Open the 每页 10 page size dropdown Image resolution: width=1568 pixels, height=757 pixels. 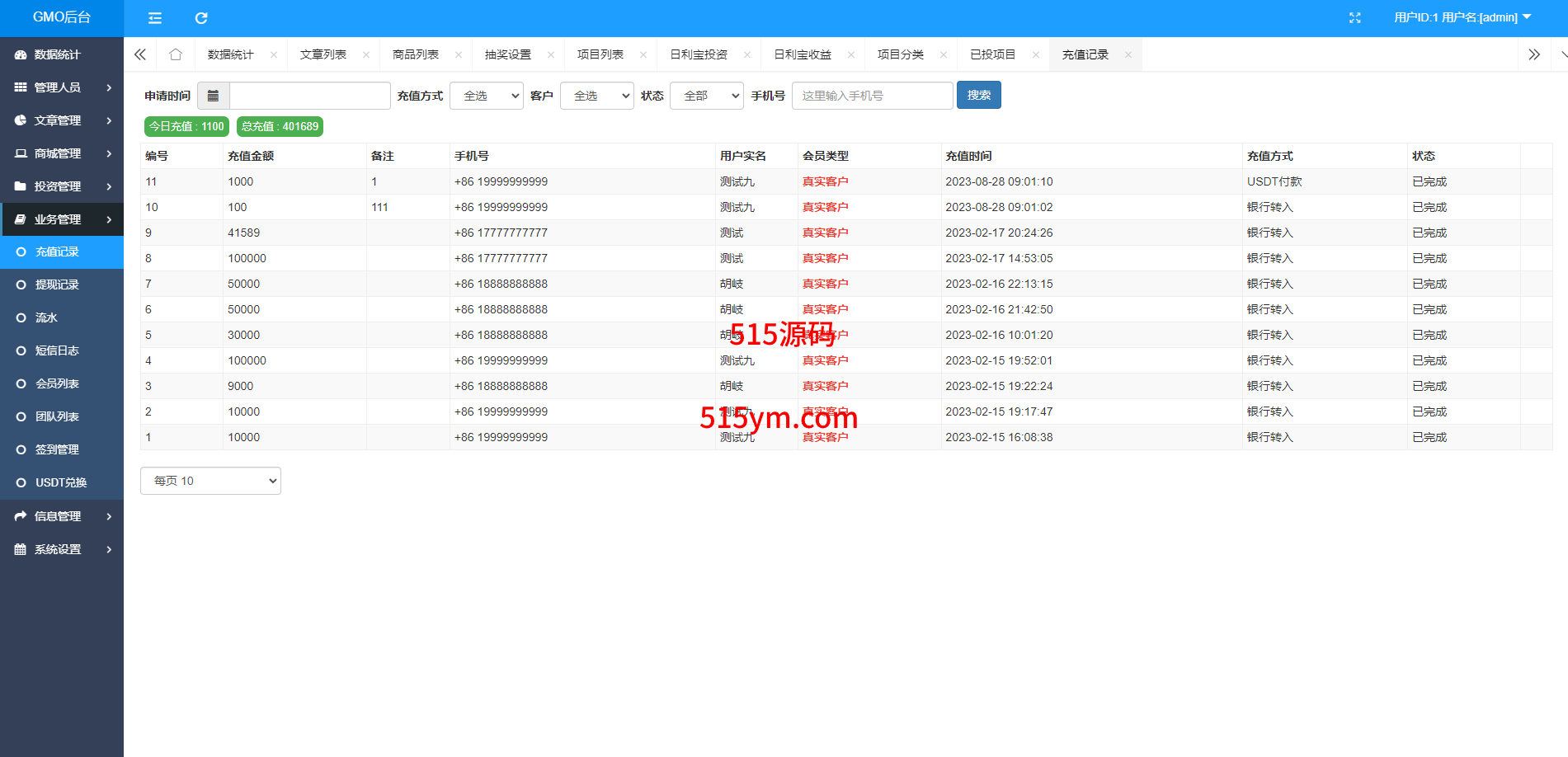point(210,481)
